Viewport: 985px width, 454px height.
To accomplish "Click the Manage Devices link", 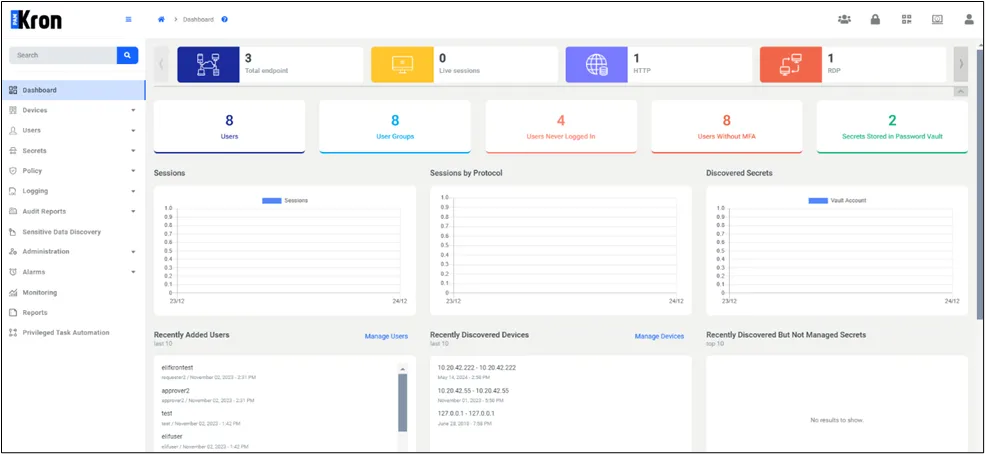I will pyautogui.click(x=659, y=337).
